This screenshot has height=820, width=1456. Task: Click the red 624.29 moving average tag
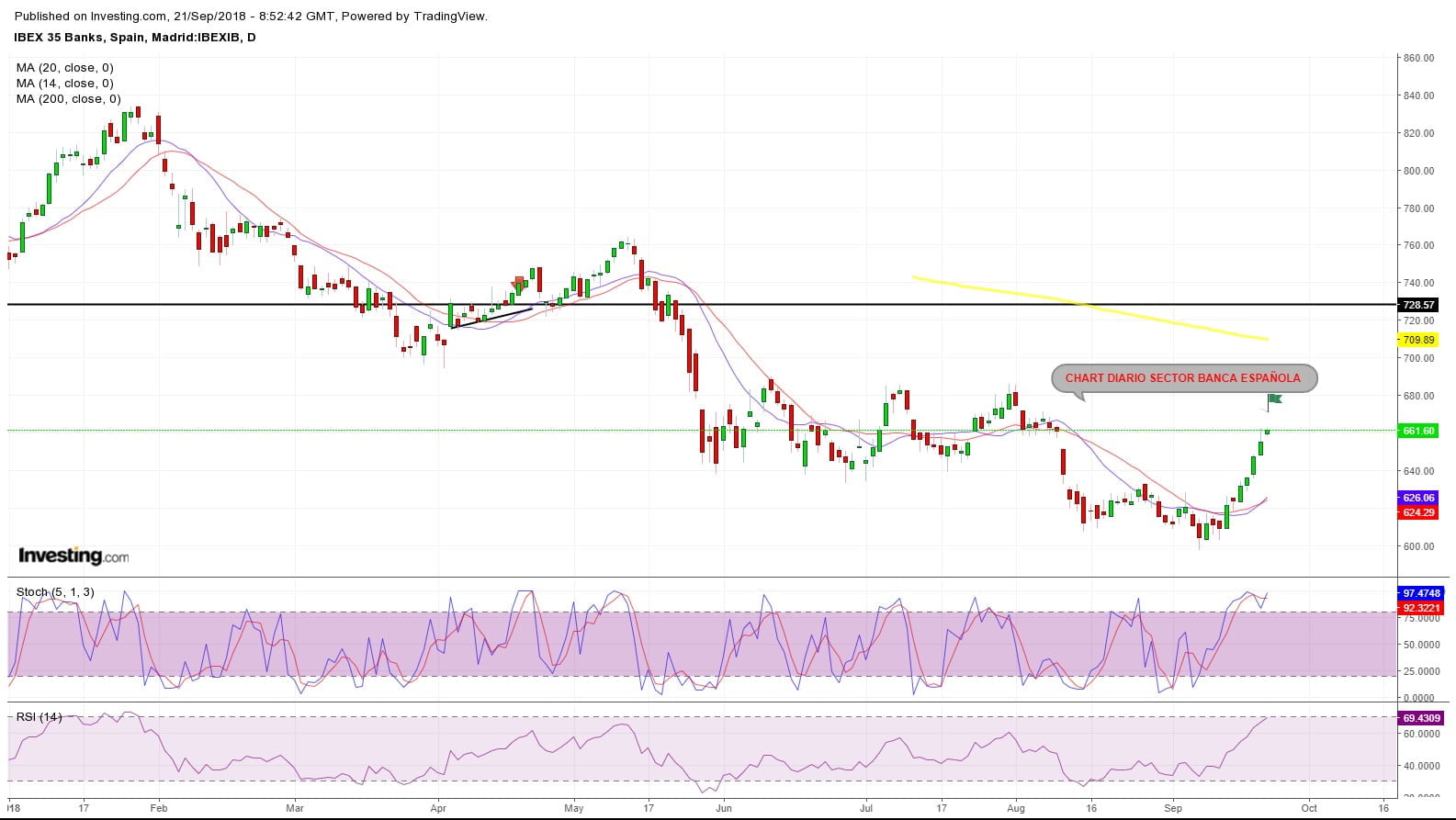pos(1418,512)
